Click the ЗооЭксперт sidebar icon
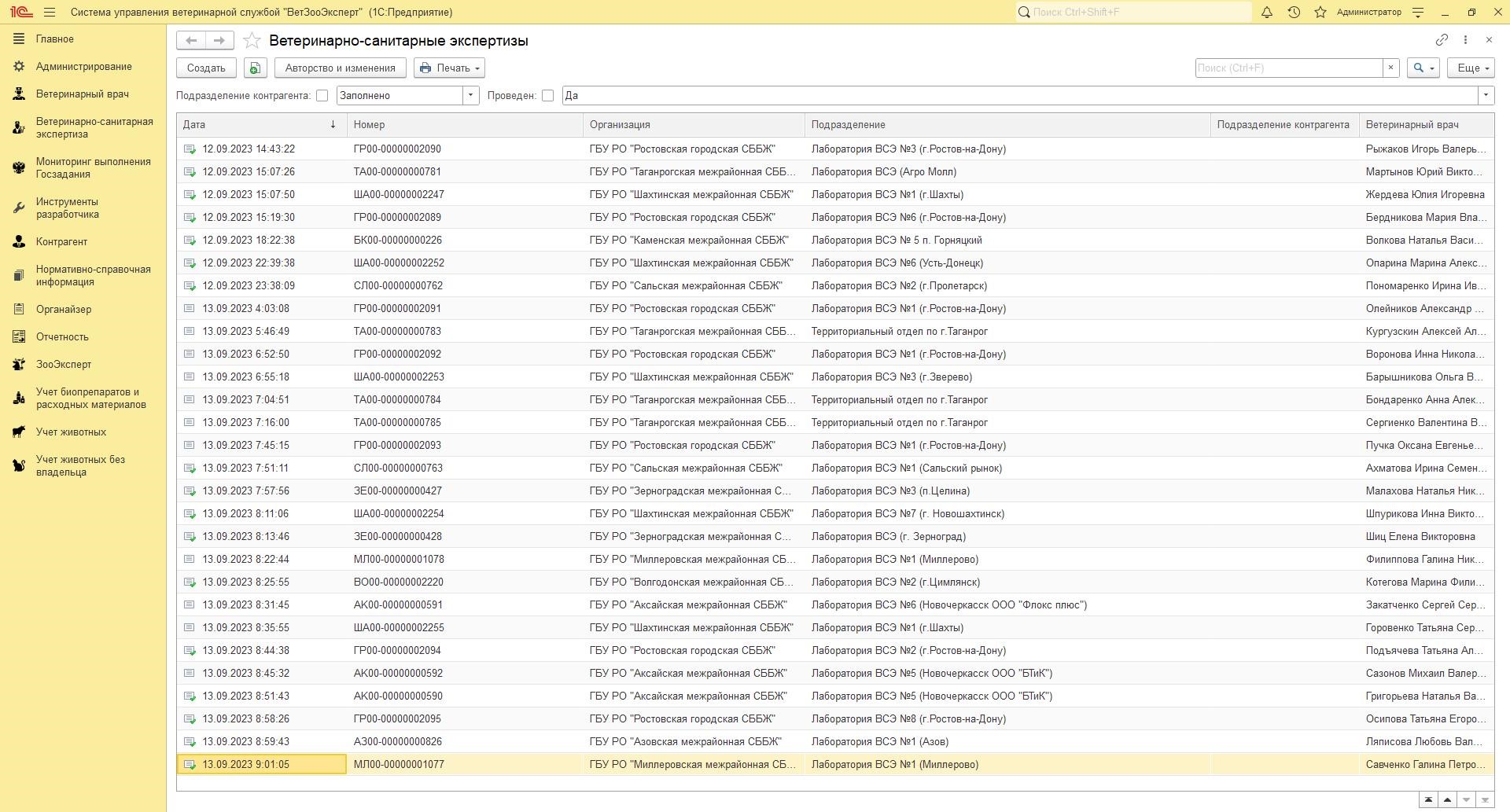Viewport: 1510px width, 812px height. point(19,364)
